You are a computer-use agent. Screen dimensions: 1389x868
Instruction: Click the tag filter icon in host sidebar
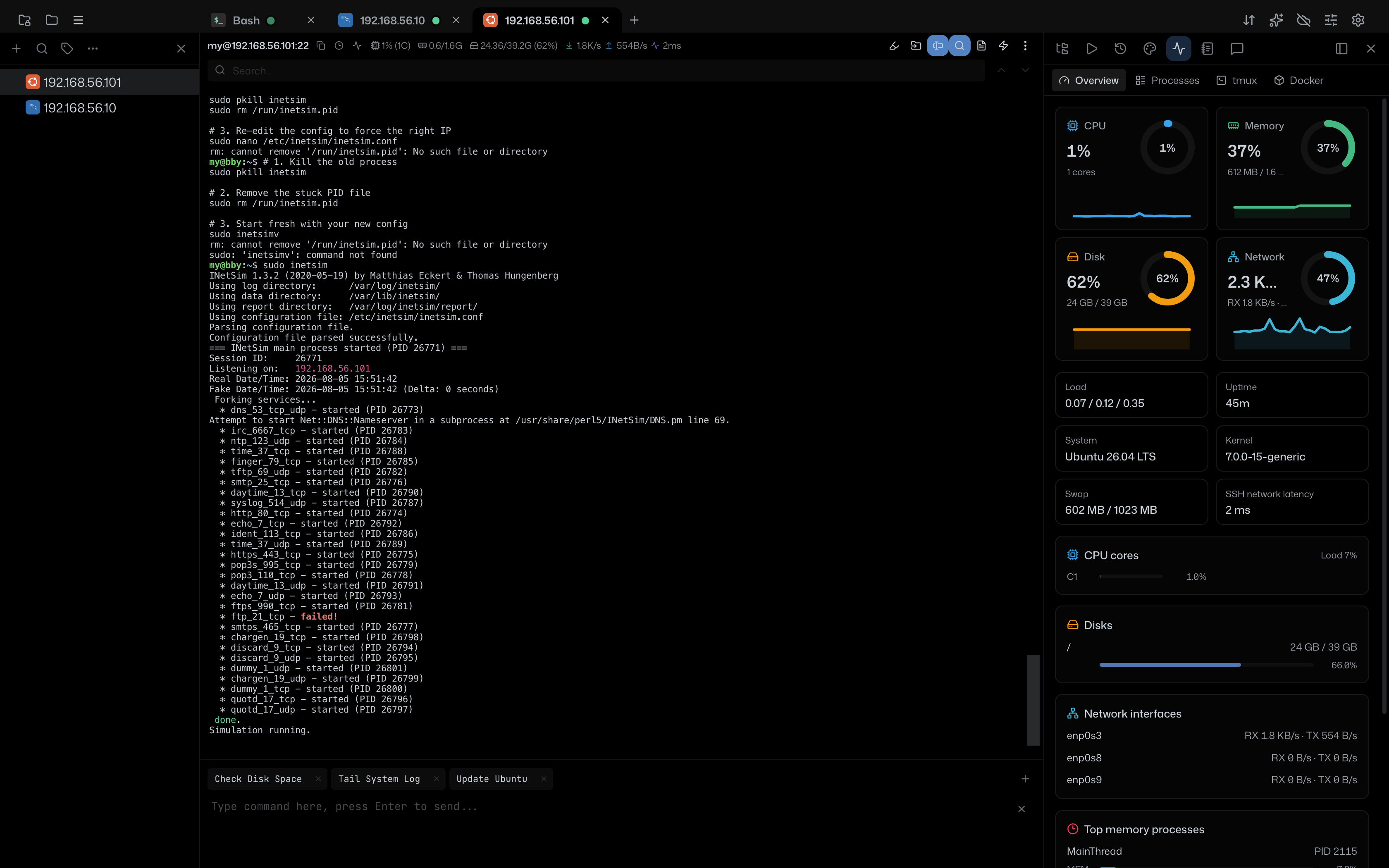click(x=67, y=49)
